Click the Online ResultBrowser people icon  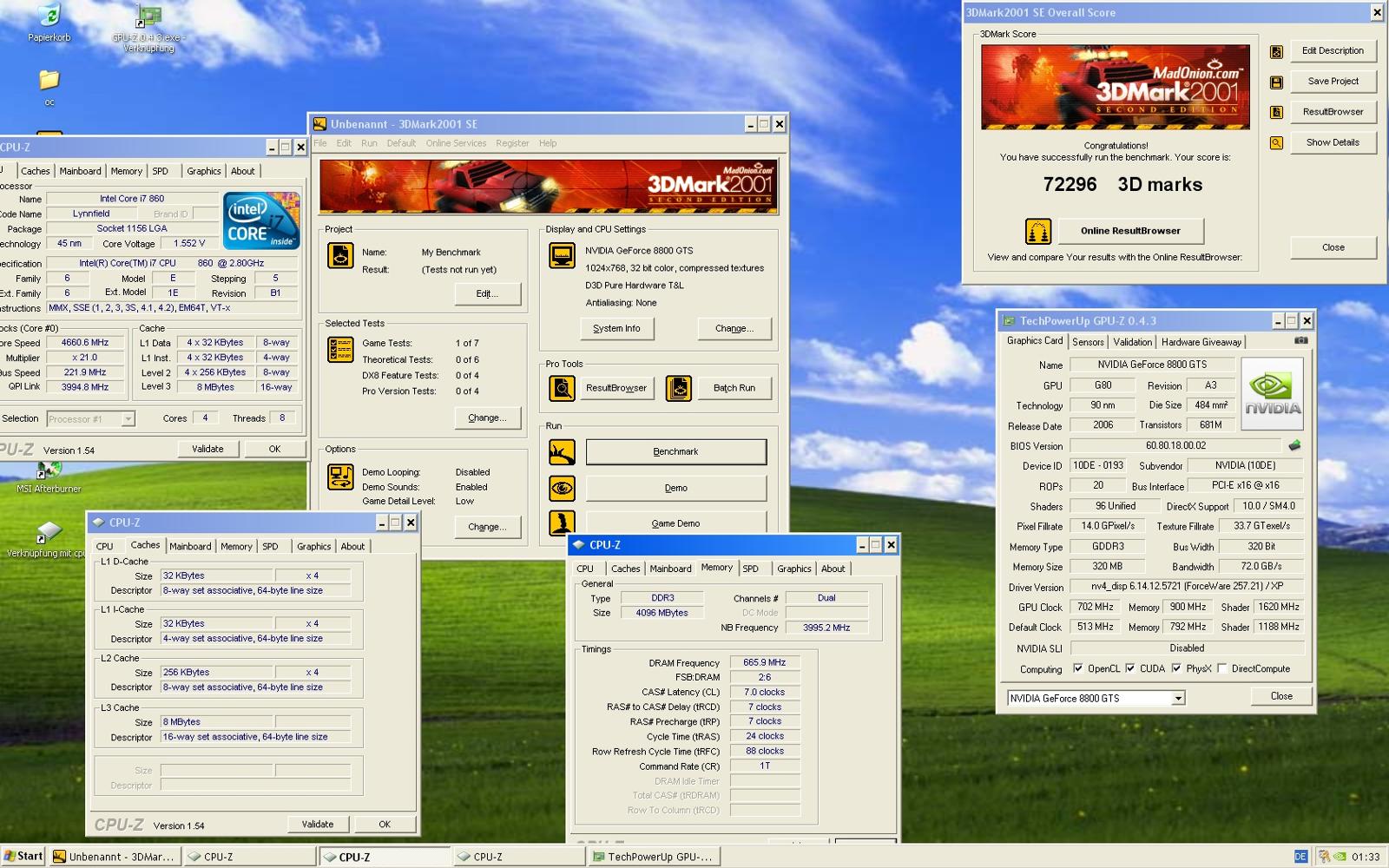click(x=1038, y=231)
